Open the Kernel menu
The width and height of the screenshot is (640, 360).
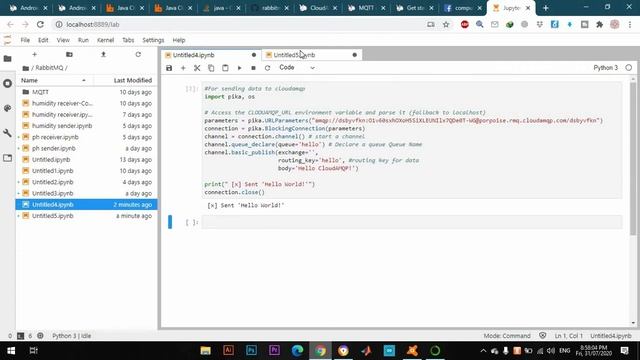pyautogui.click(x=105, y=40)
